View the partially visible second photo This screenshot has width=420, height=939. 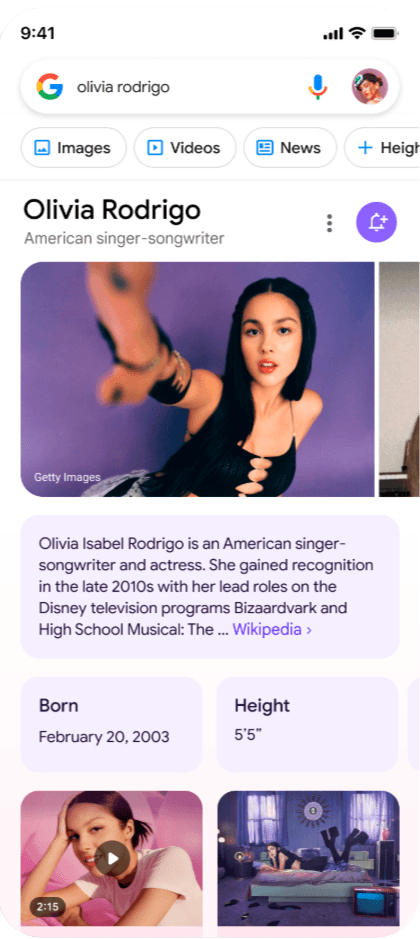400,379
